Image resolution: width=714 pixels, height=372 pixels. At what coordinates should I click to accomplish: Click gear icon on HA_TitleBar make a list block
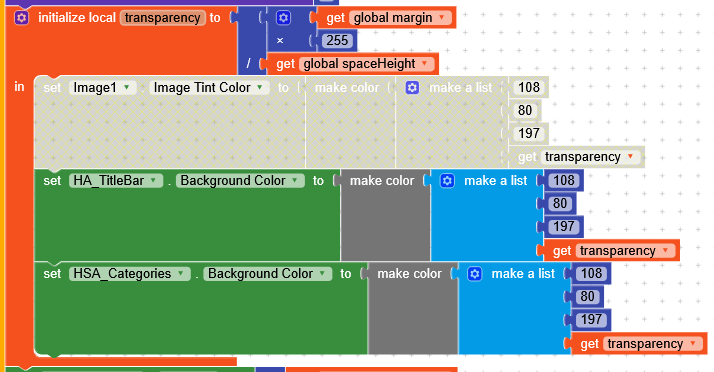click(x=447, y=181)
